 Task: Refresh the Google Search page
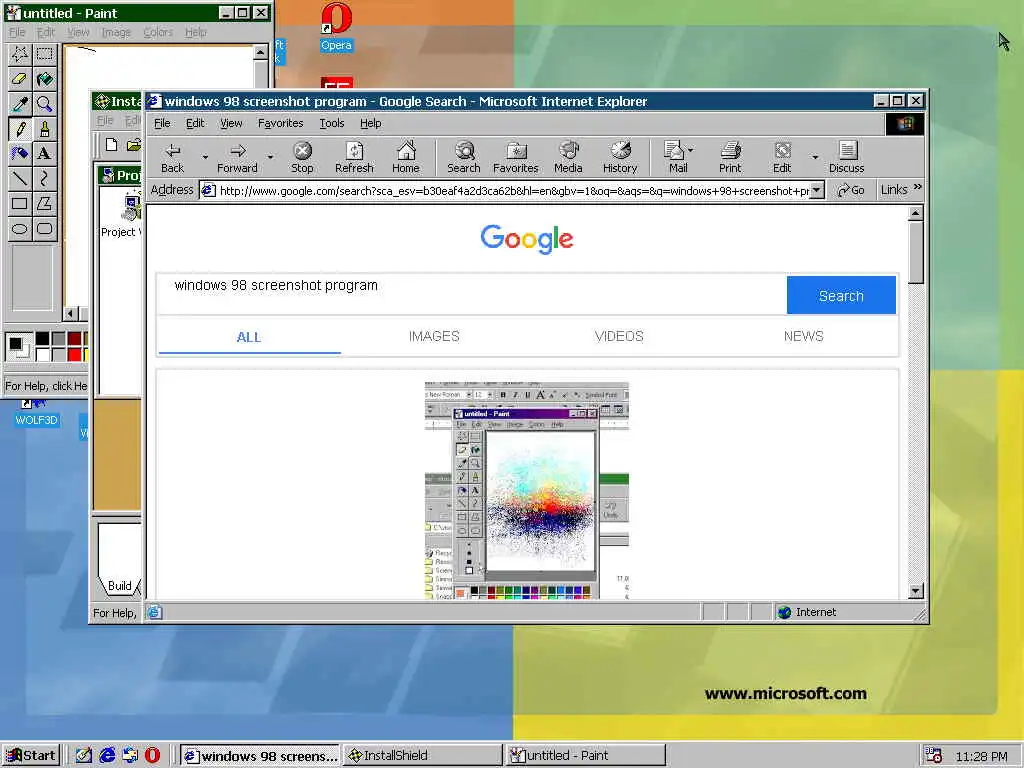(x=354, y=157)
